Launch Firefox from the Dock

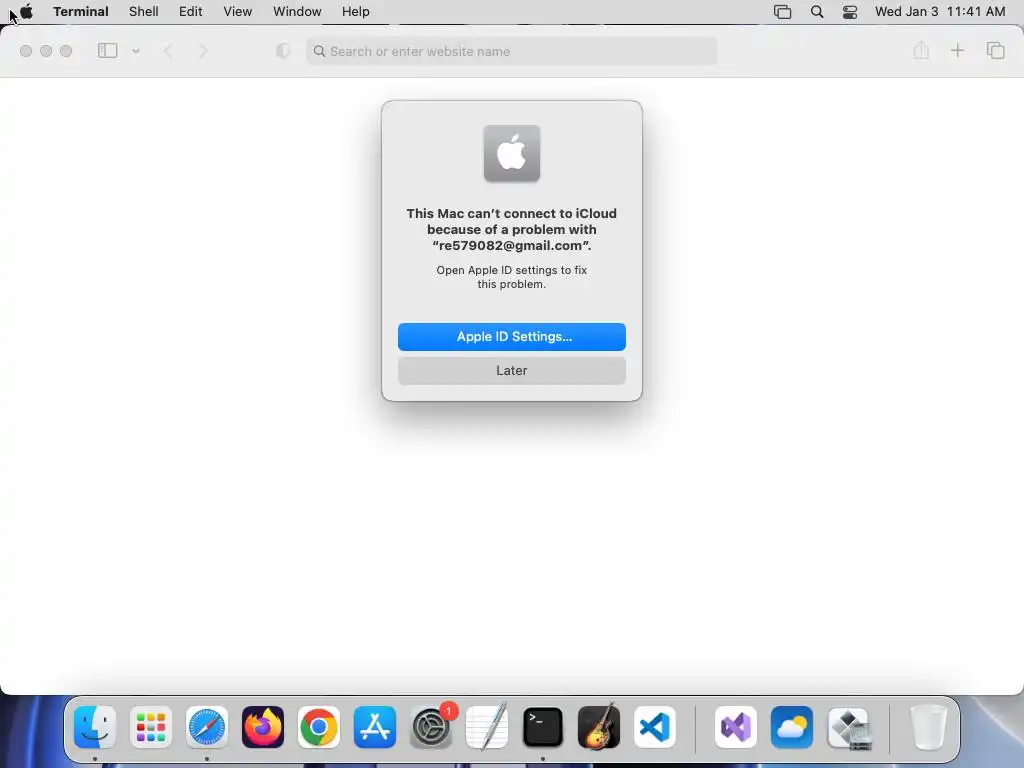[x=263, y=727]
